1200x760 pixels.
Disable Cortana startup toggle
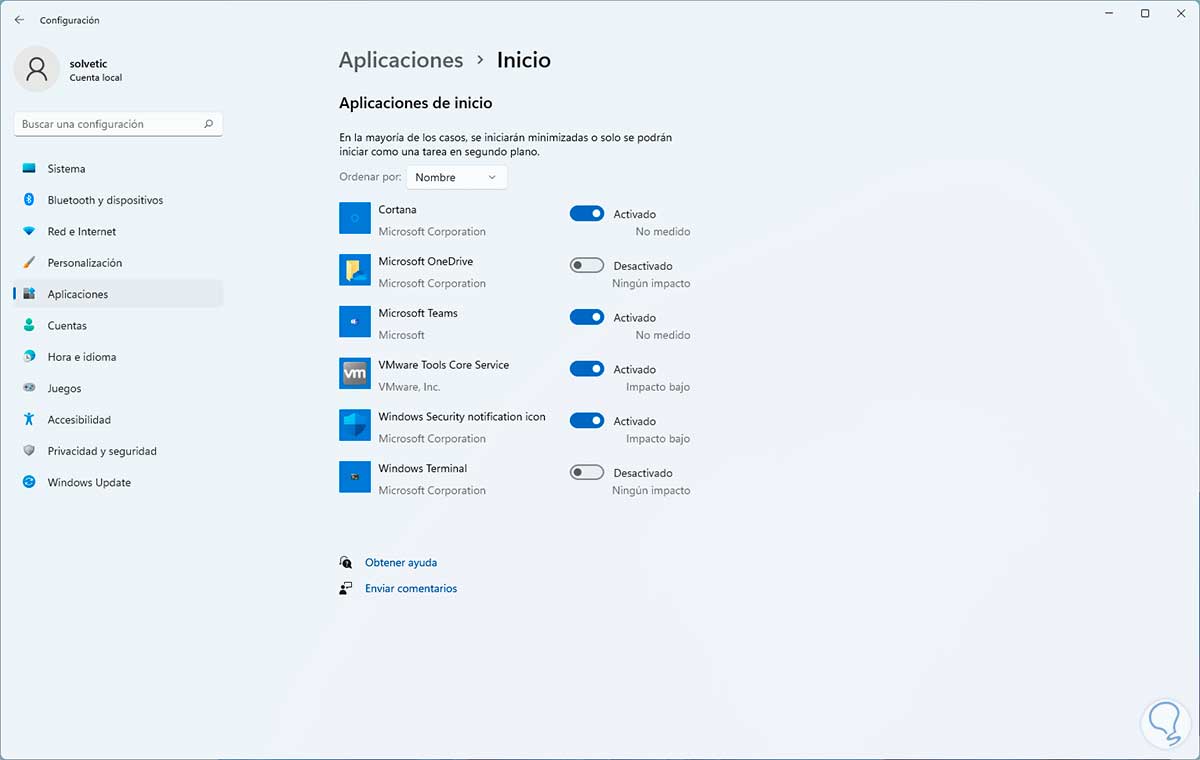587,213
